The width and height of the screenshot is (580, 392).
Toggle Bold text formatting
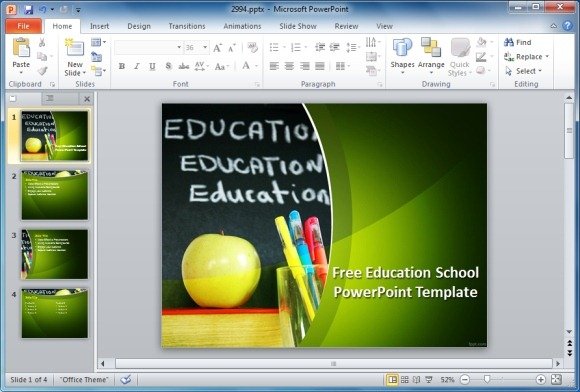coord(121,66)
